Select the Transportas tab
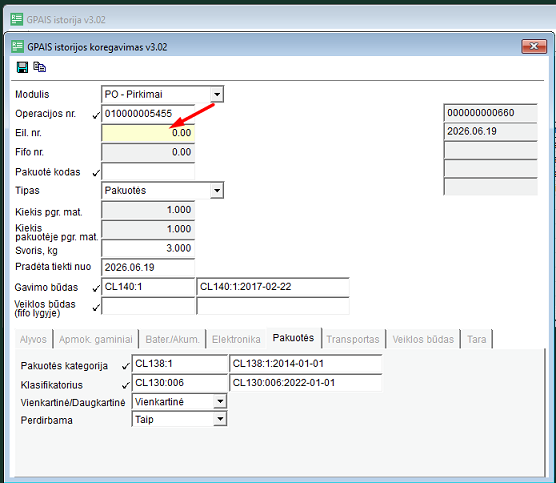Screen dimensions: 556x483 coord(353,339)
